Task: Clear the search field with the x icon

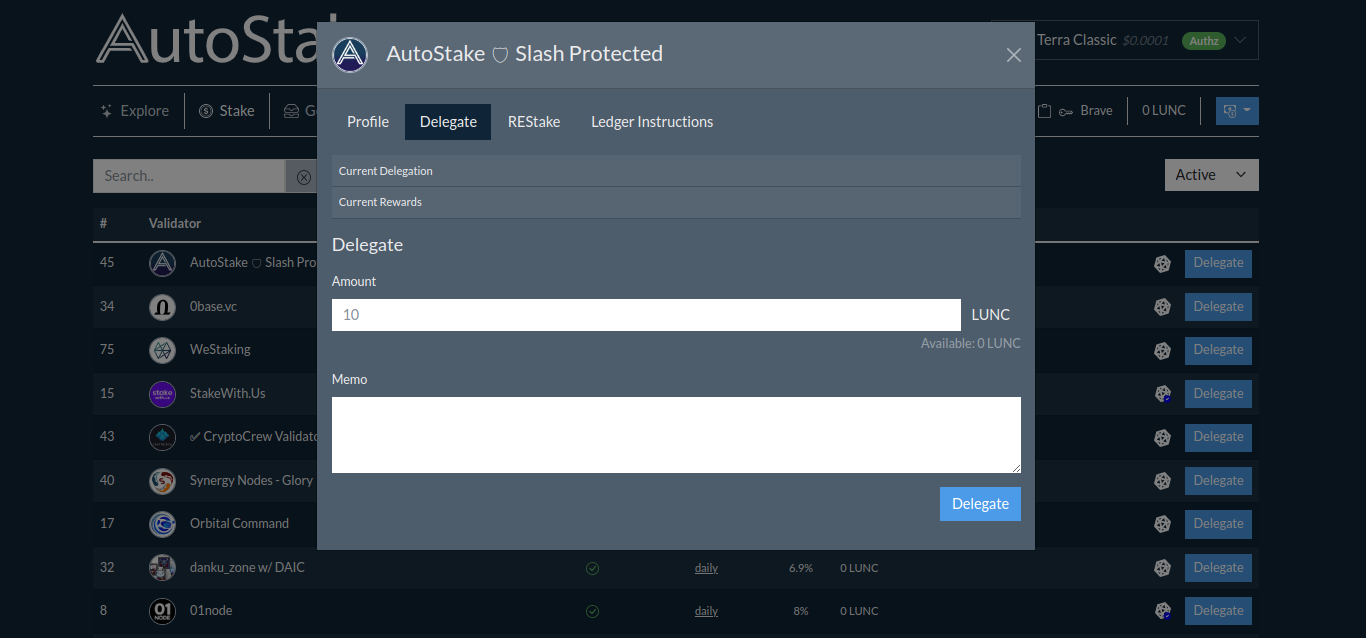Action: point(303,177)
